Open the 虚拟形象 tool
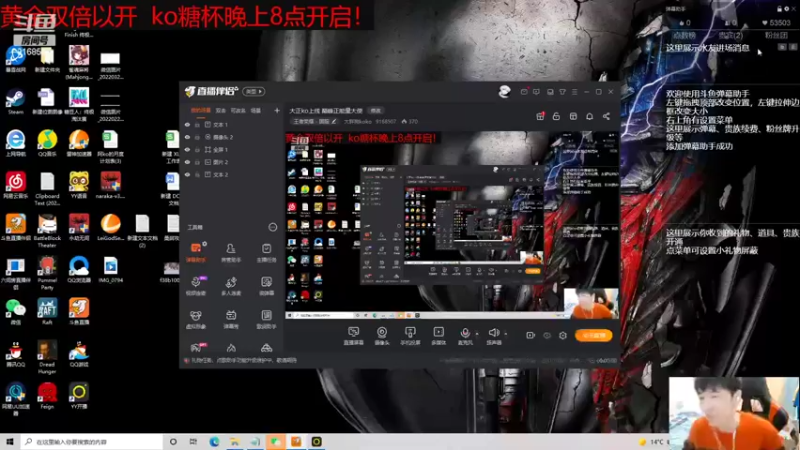Image resolution: width=800 pixels, height=450 pixels. [196, 319]
